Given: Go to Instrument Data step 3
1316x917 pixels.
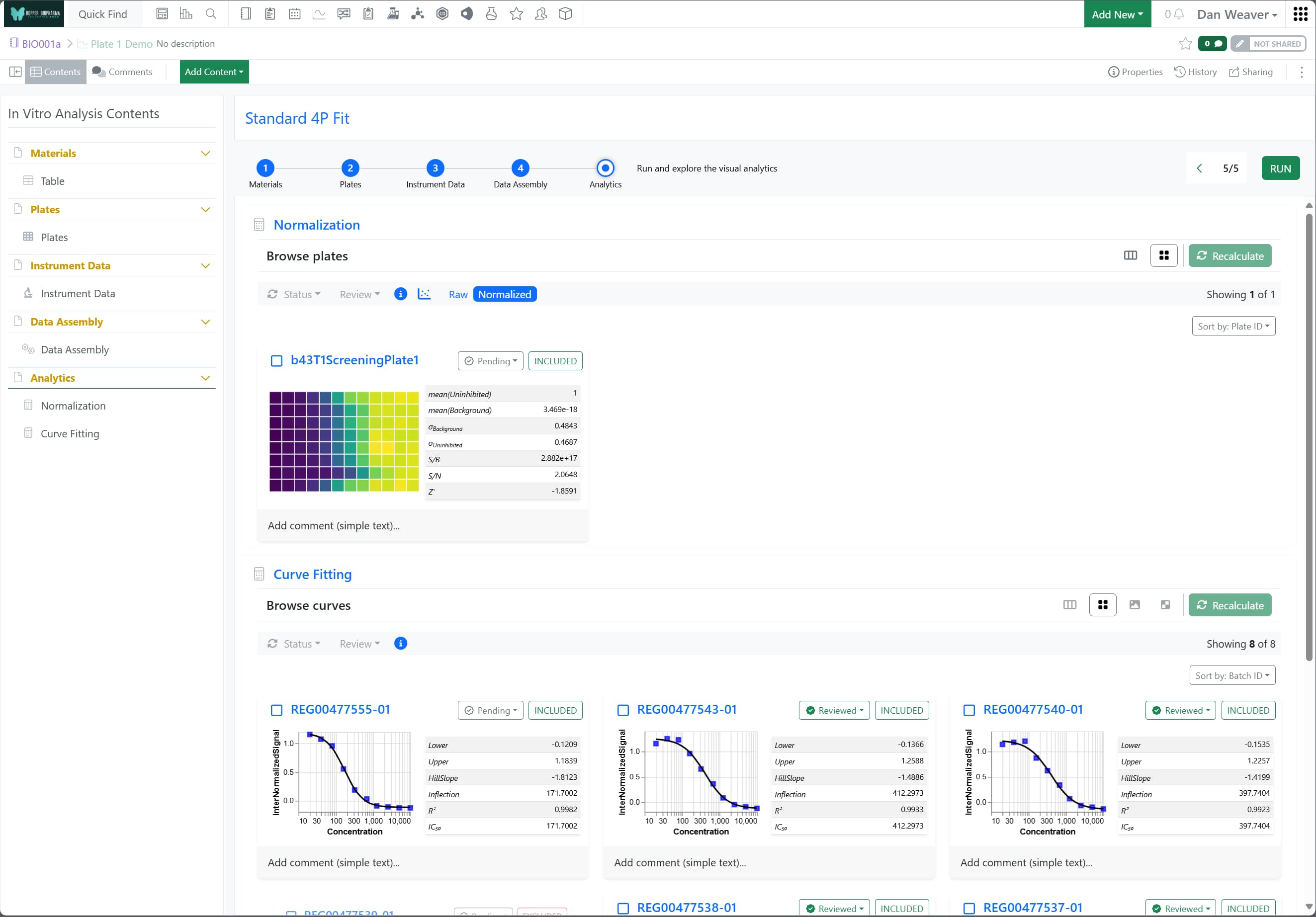Looking at the screenshot, I should [435, 168].
